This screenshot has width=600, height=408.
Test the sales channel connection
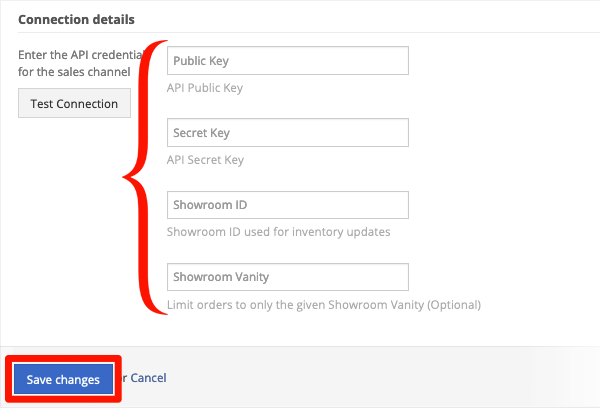(74, 103)
